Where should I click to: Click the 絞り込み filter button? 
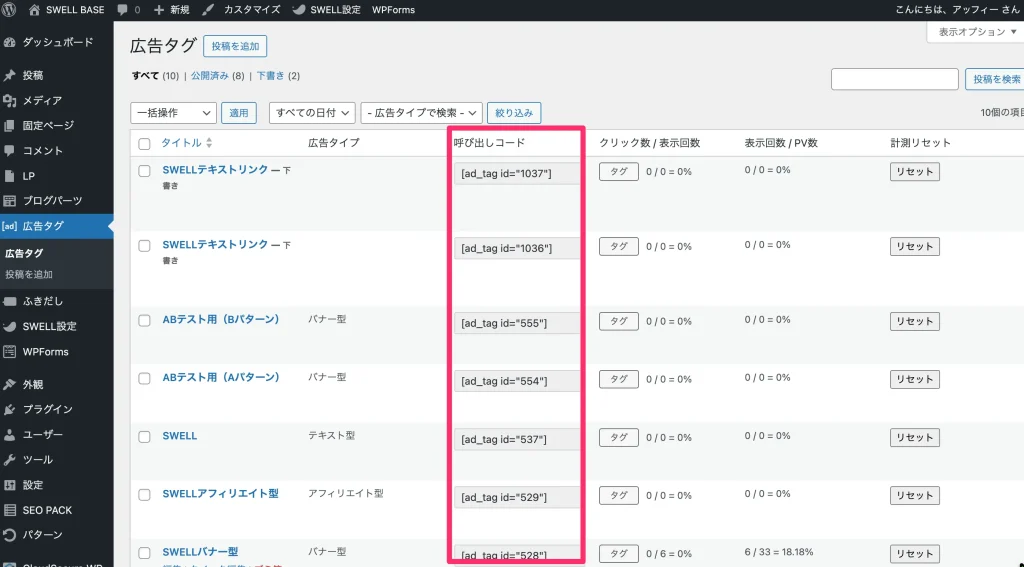[514, 113]
